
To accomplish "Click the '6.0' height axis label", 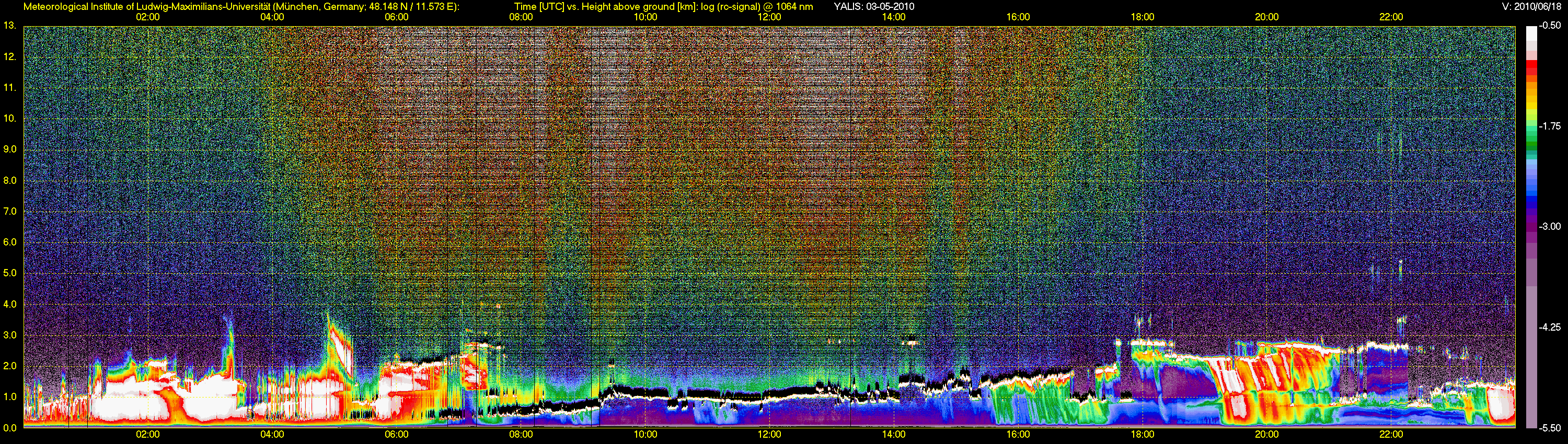I will [x=9, y=242].
